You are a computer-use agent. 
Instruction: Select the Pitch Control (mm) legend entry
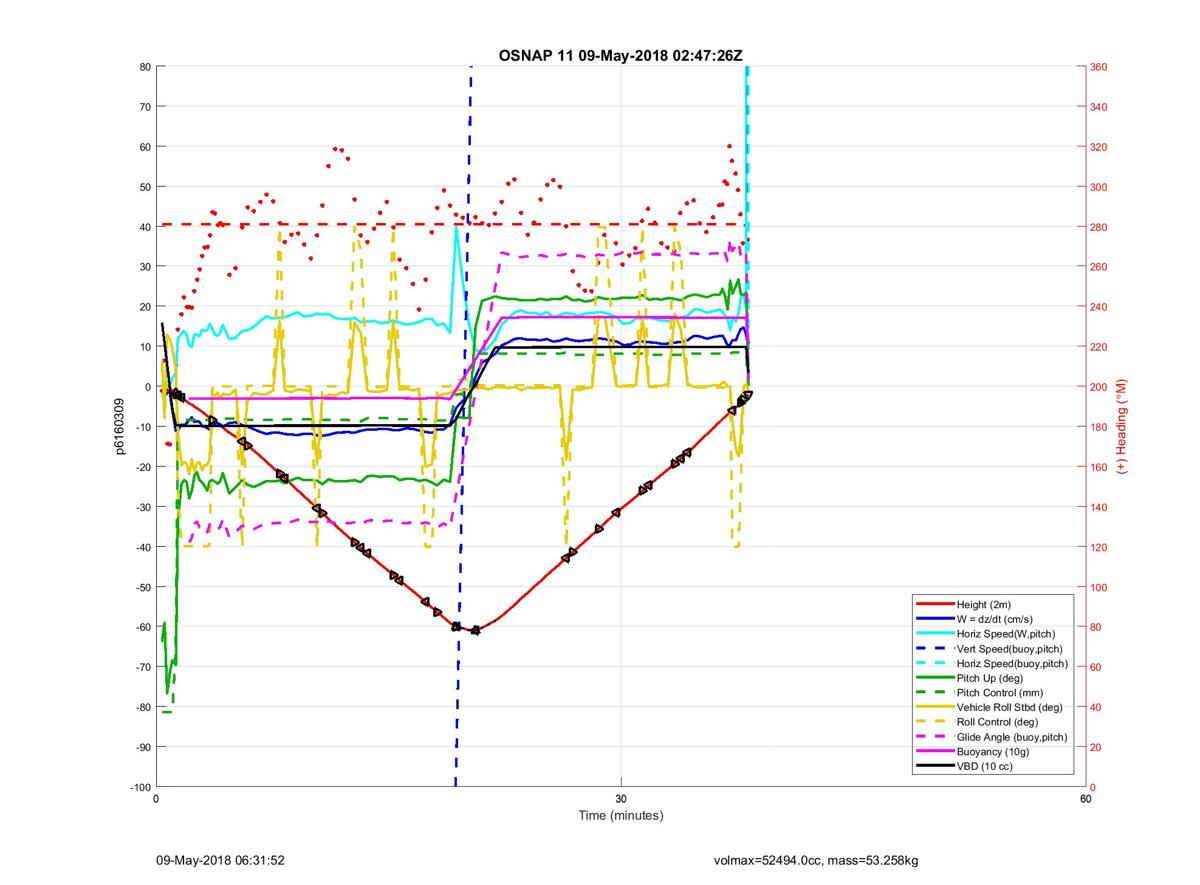coord(992,693)
